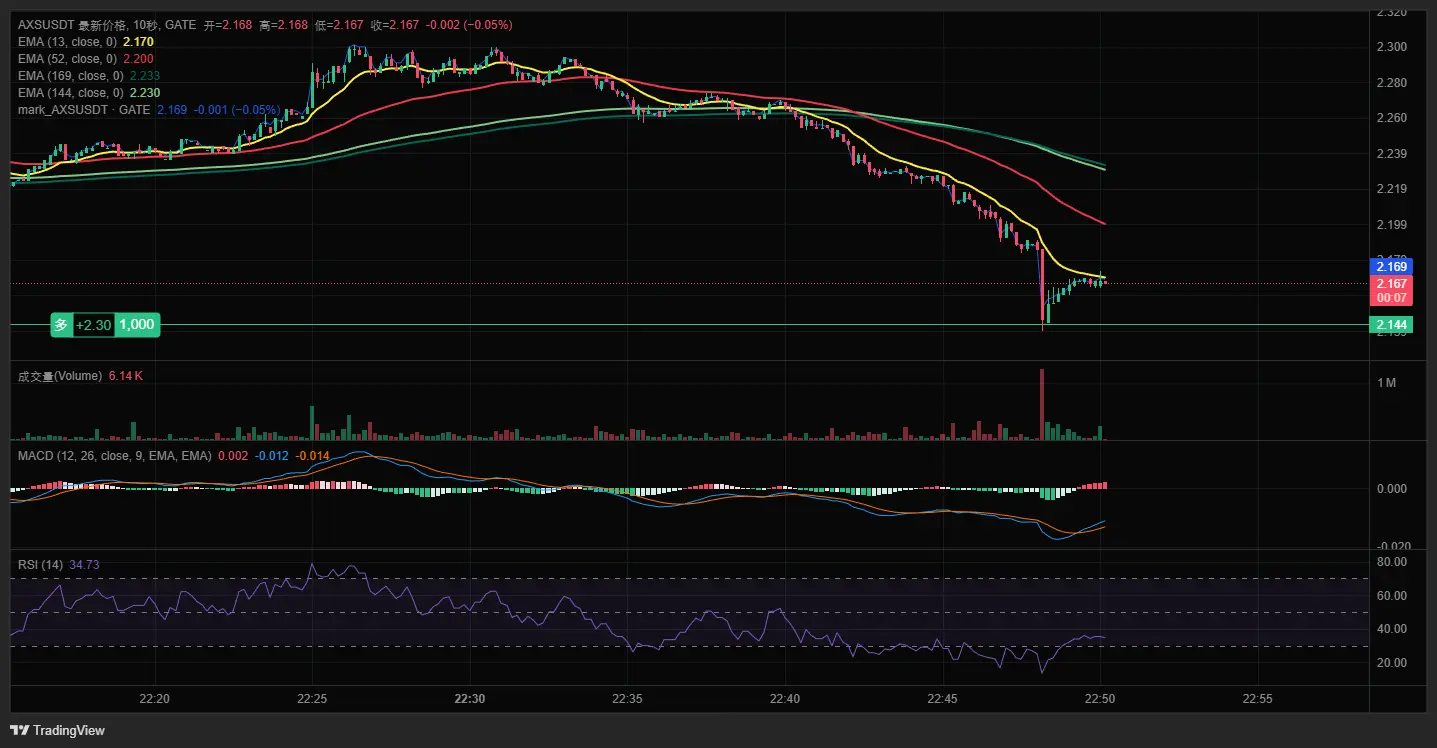1437x748 pixels.
Task: Click the 2.300 level on the price axis
Action: click(1392, 47)
